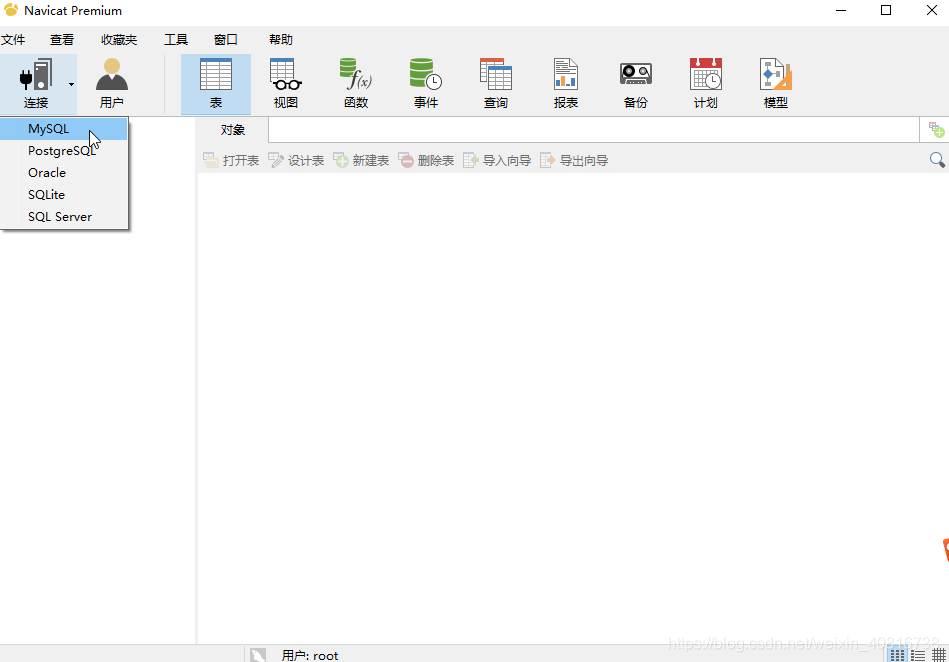Open the View (视图) toolbar icon

click(x=286, y=84)
